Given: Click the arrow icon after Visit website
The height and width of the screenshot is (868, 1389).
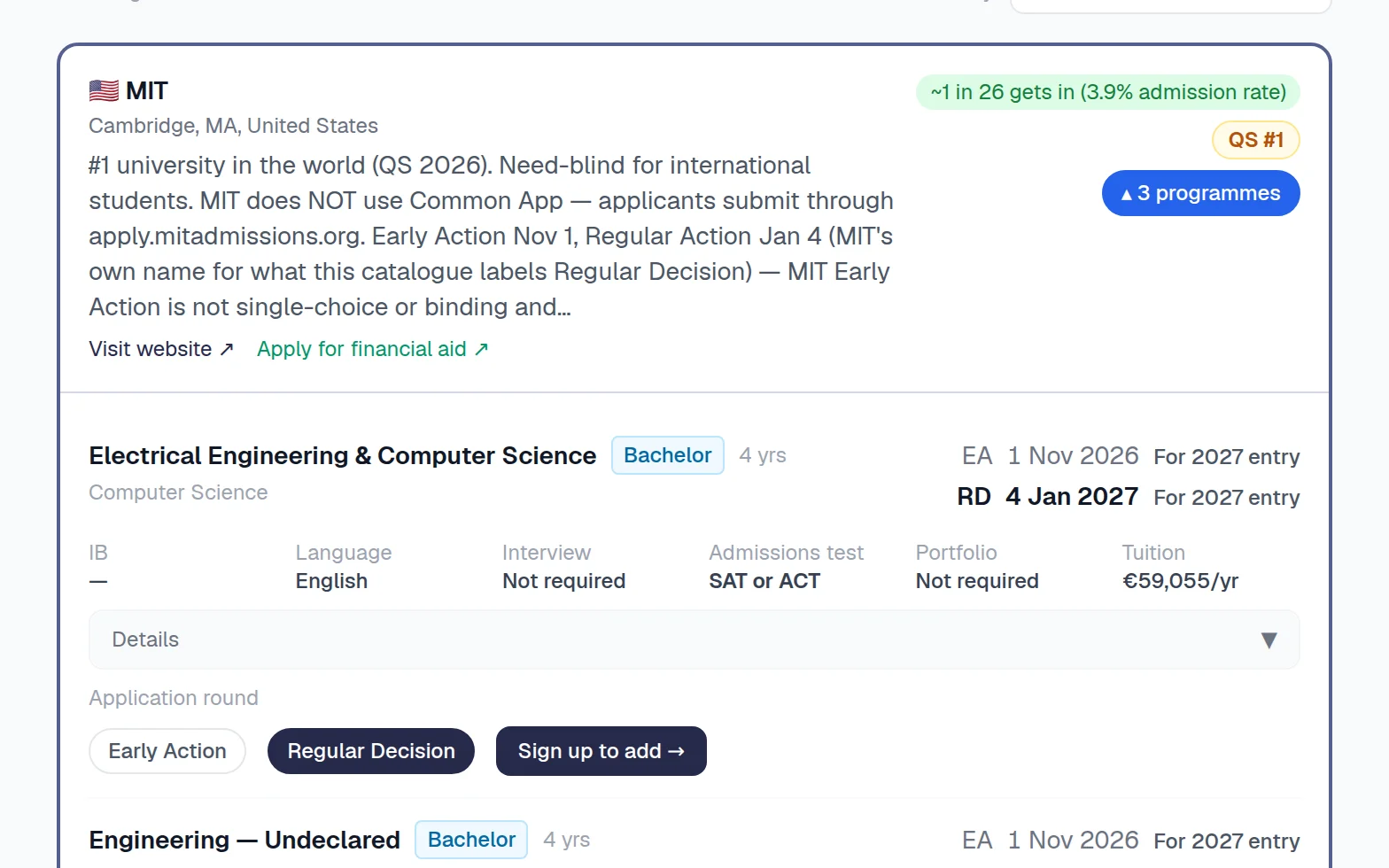Looking at the screenshot, I should click(x=227, y=349).
